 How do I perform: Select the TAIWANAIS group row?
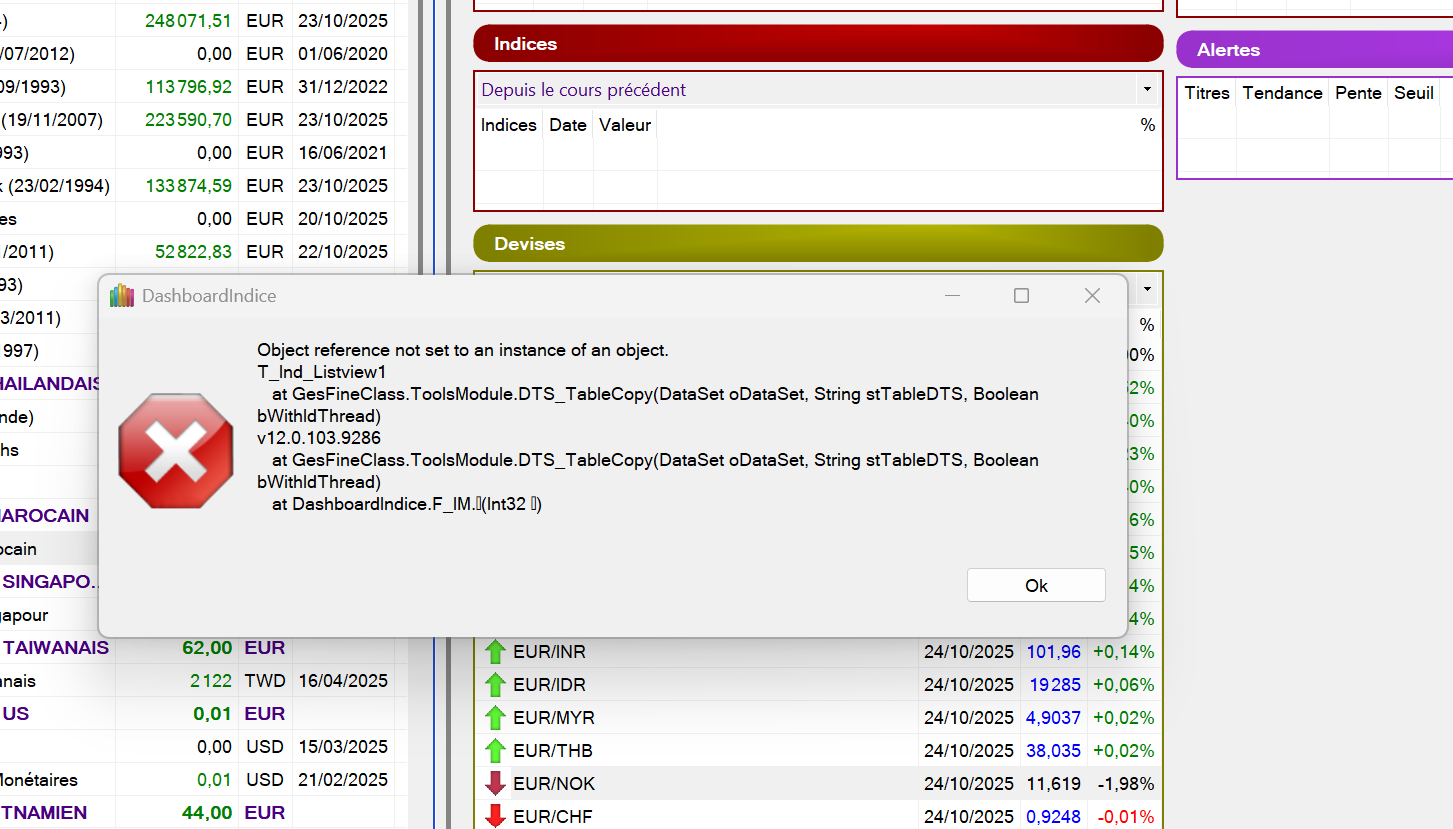[56, 648]
